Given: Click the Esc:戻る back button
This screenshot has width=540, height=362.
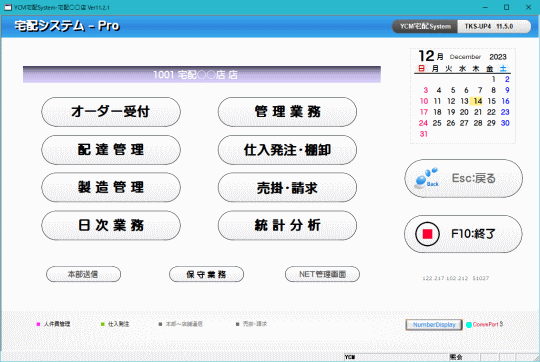Looking at the screenshot, I should (x=463, y=178).
